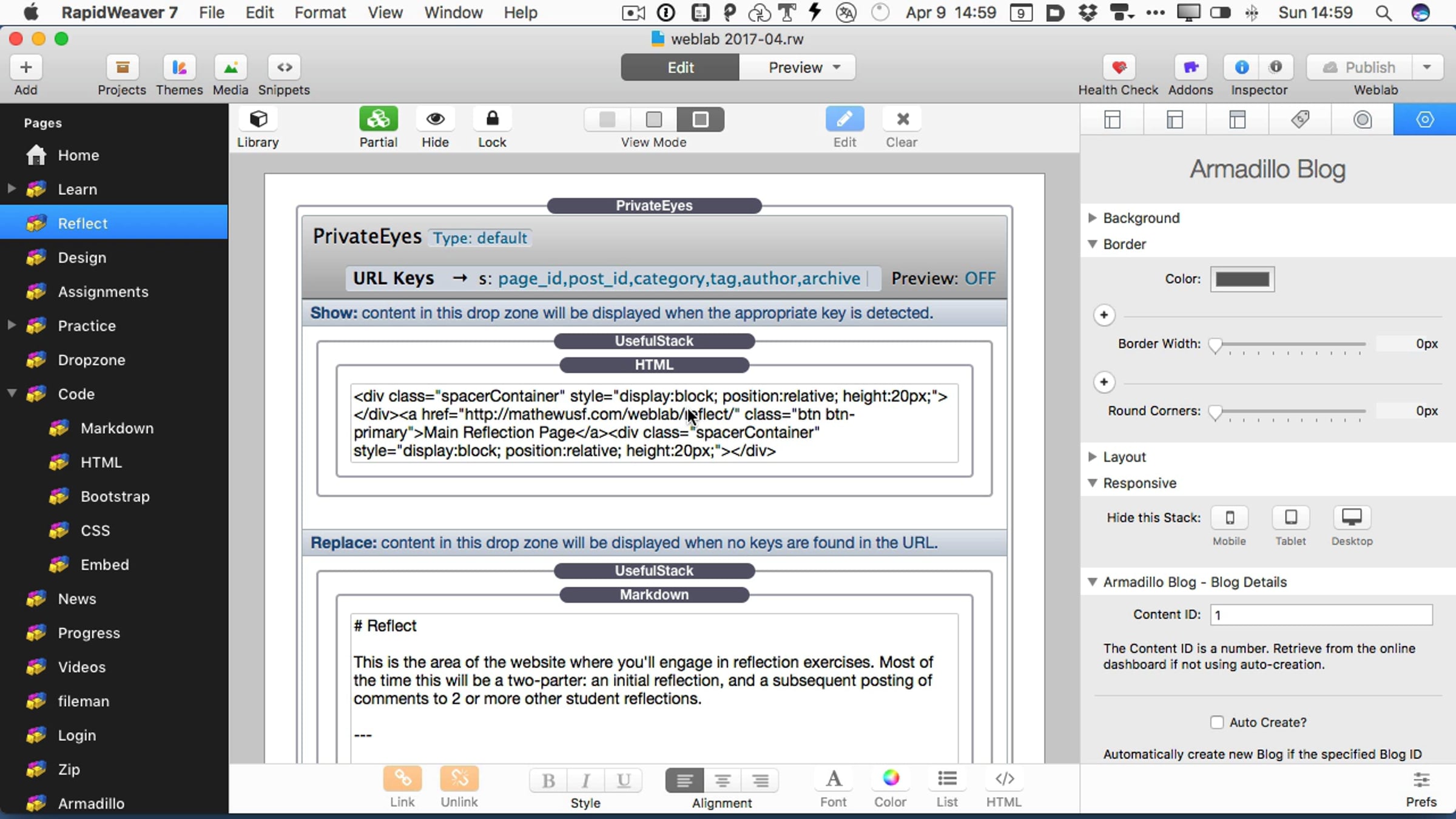
Task: Open the Format menu
Action: [320, 13]
